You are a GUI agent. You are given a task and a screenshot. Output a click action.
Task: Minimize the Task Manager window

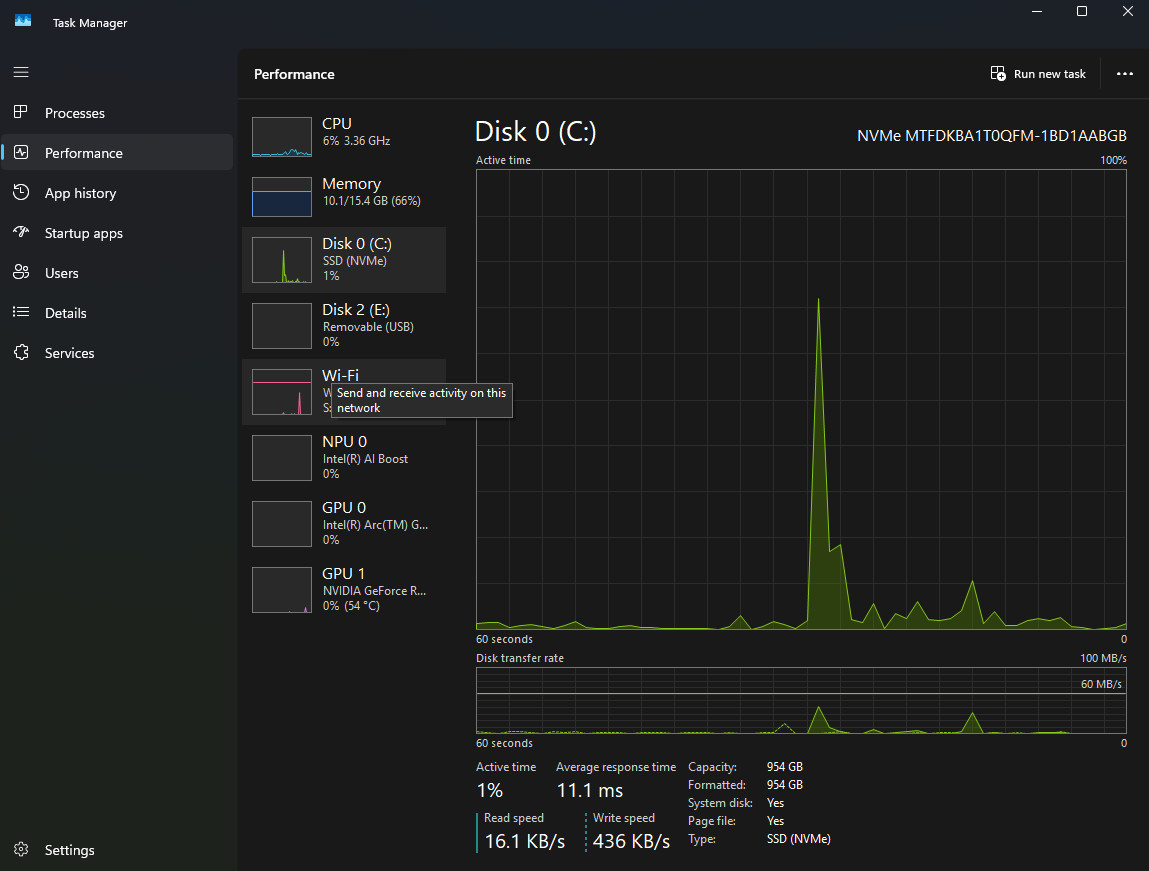1037,11
